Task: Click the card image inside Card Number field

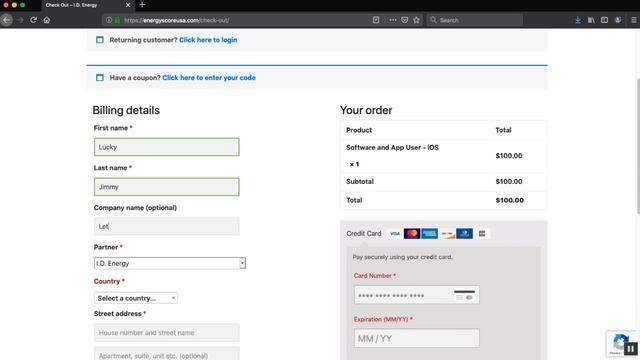Action: (x=464, y=295)
